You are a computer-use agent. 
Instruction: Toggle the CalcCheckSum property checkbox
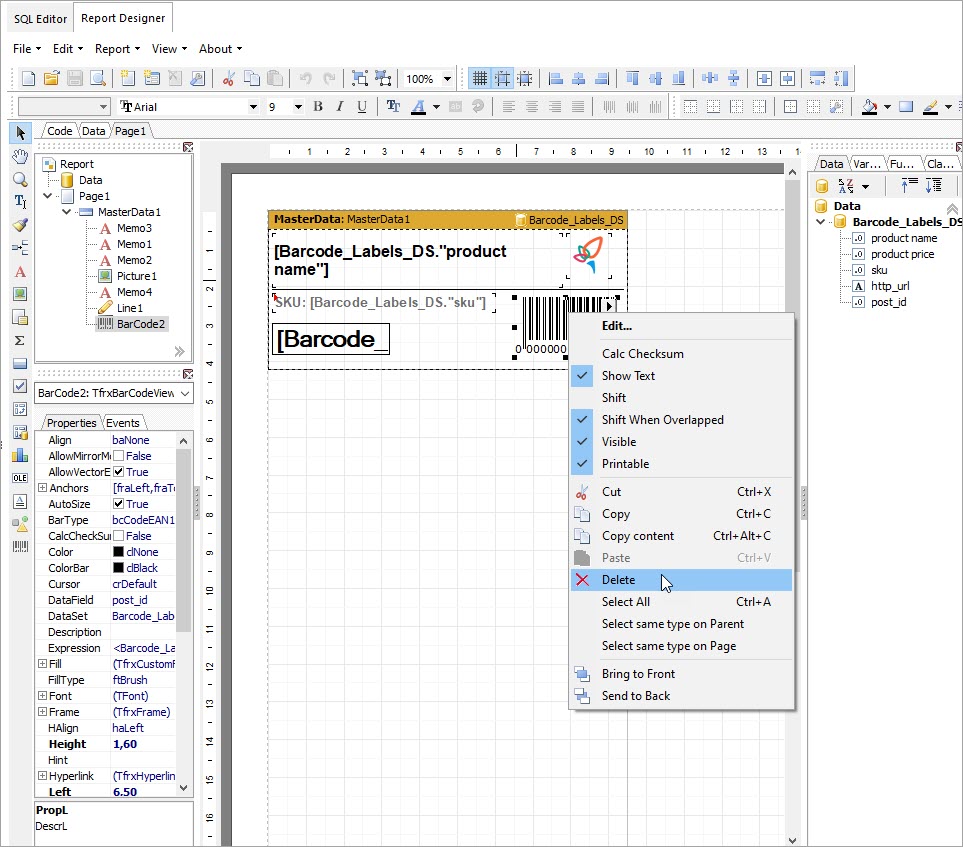pyautogui.click(x=119, y=536)
